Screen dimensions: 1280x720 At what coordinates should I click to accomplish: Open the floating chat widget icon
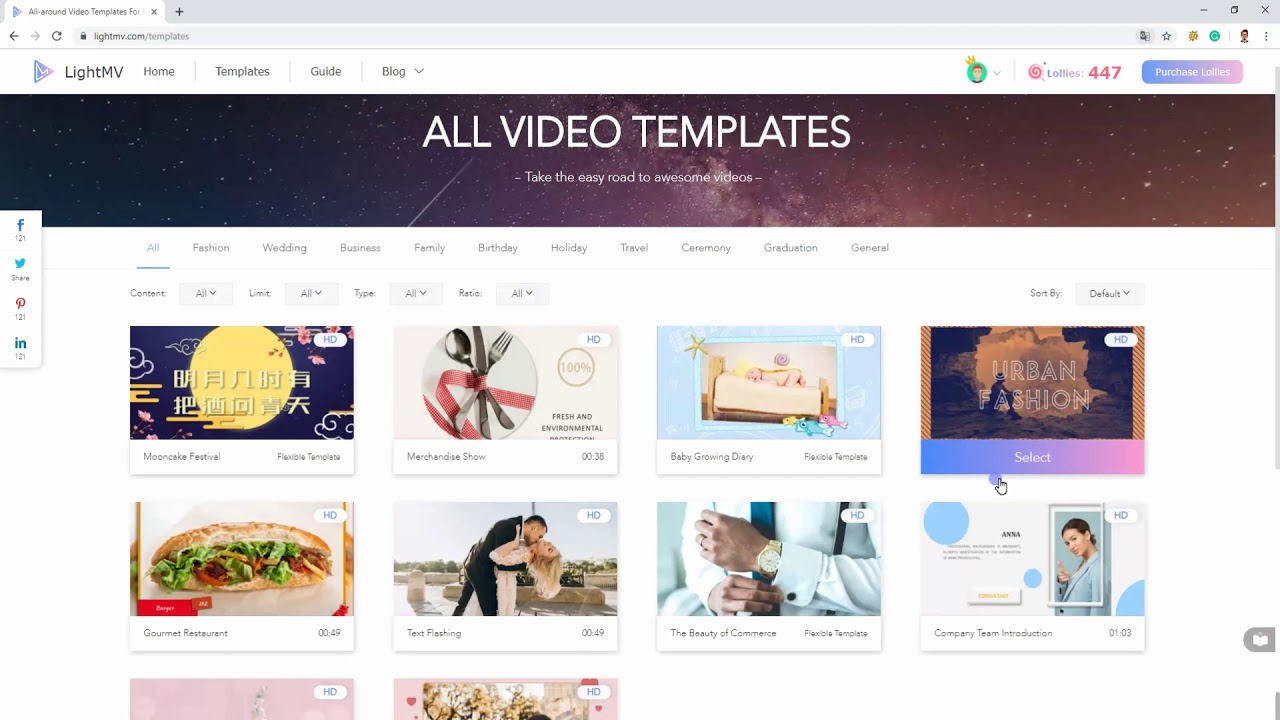pyautogui.click(x=1260, y=640)
